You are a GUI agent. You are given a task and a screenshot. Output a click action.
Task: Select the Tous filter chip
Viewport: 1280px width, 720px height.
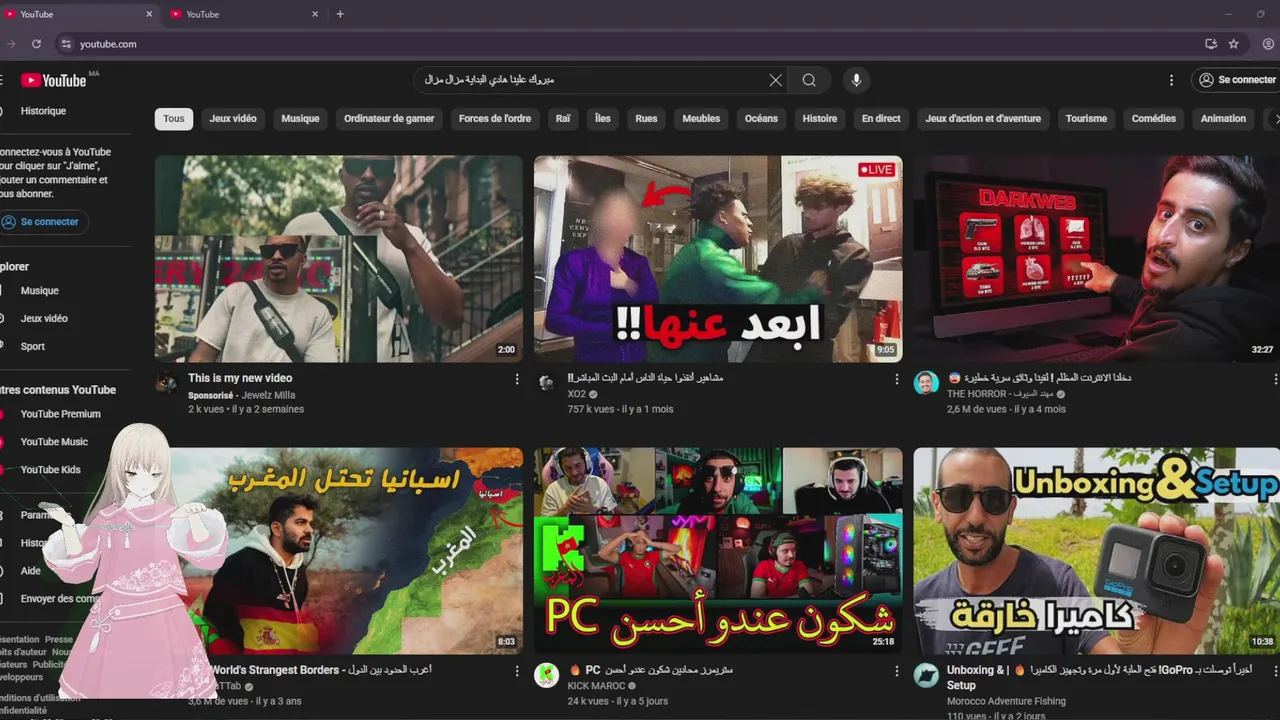[174, 118]
